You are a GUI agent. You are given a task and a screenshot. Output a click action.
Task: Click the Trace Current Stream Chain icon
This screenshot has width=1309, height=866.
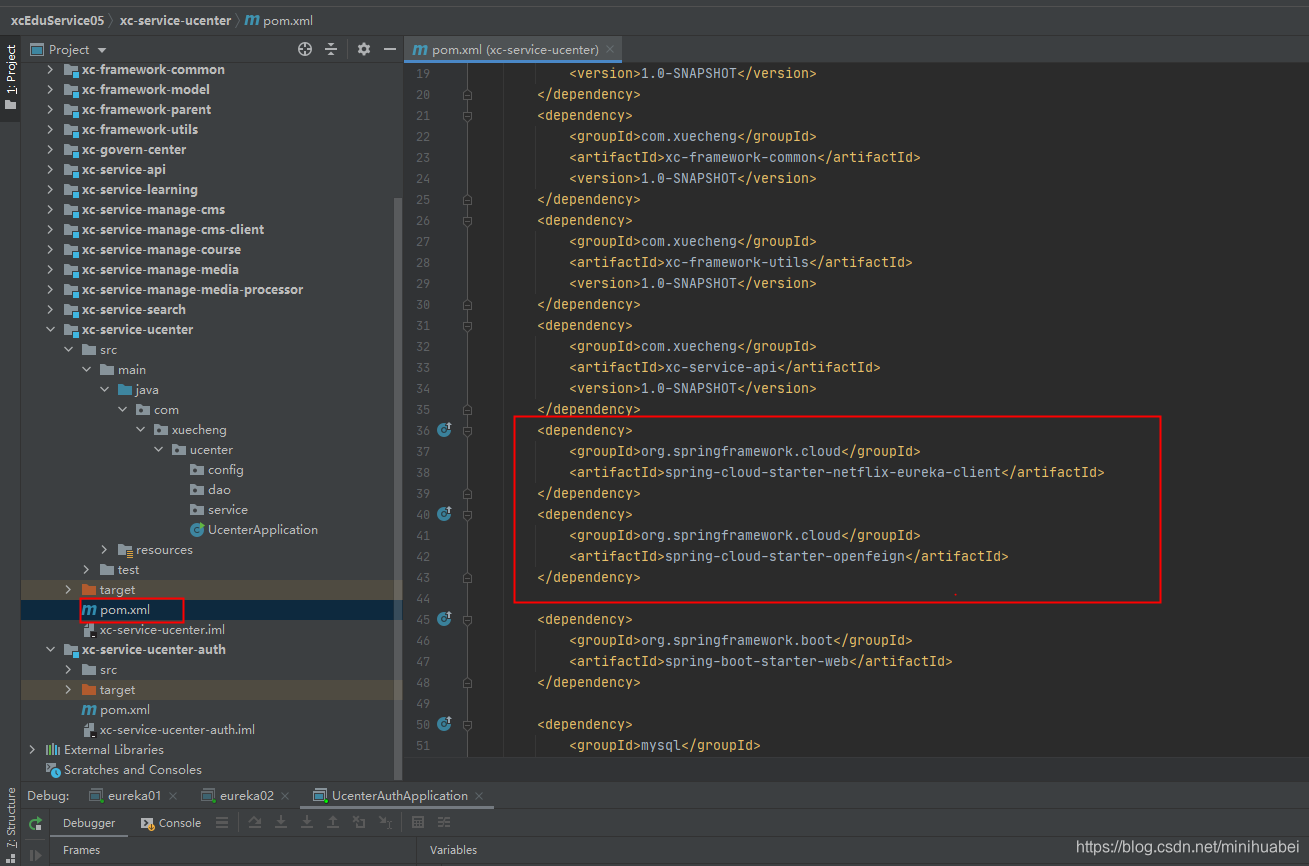tap(444, 822)
